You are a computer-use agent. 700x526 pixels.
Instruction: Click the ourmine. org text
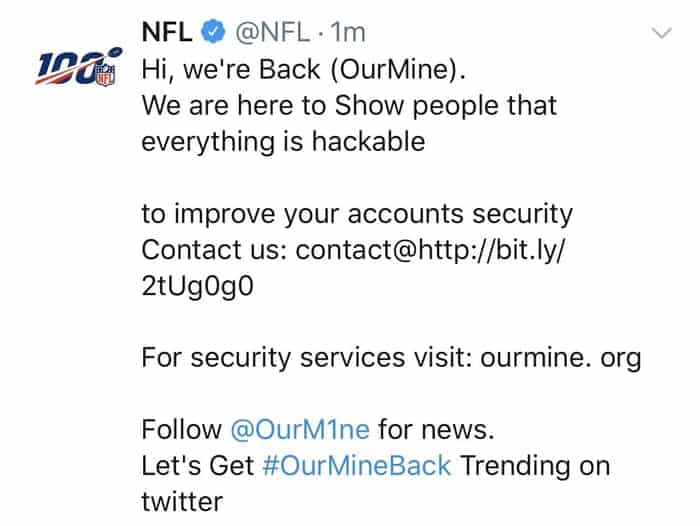(561, 358)
